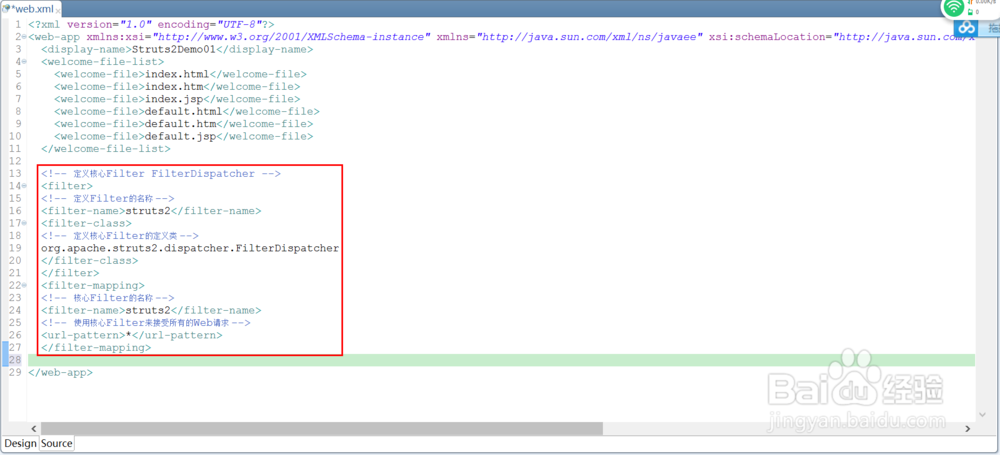The width and height of the screenshot is (1000, 455).
Task: Click the green Wi-Fi floating widget icon
Action: 954,8
